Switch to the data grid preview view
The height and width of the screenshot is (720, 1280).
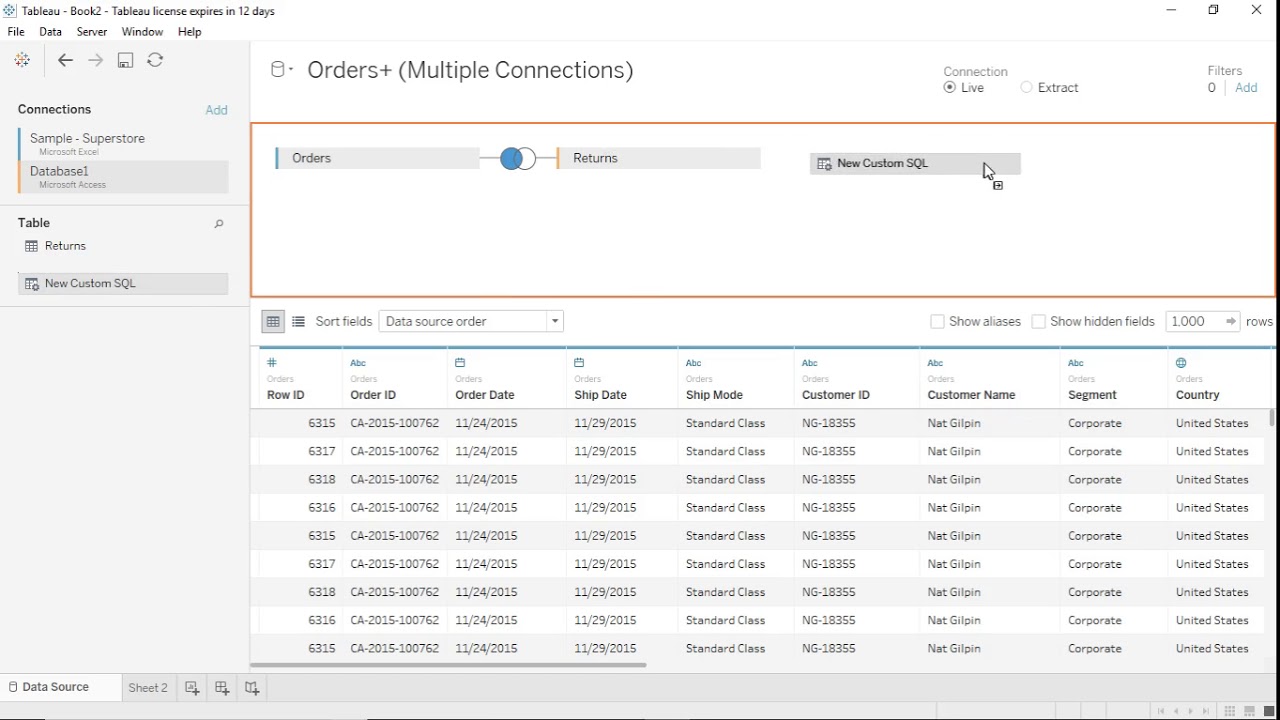coord(272,322)
